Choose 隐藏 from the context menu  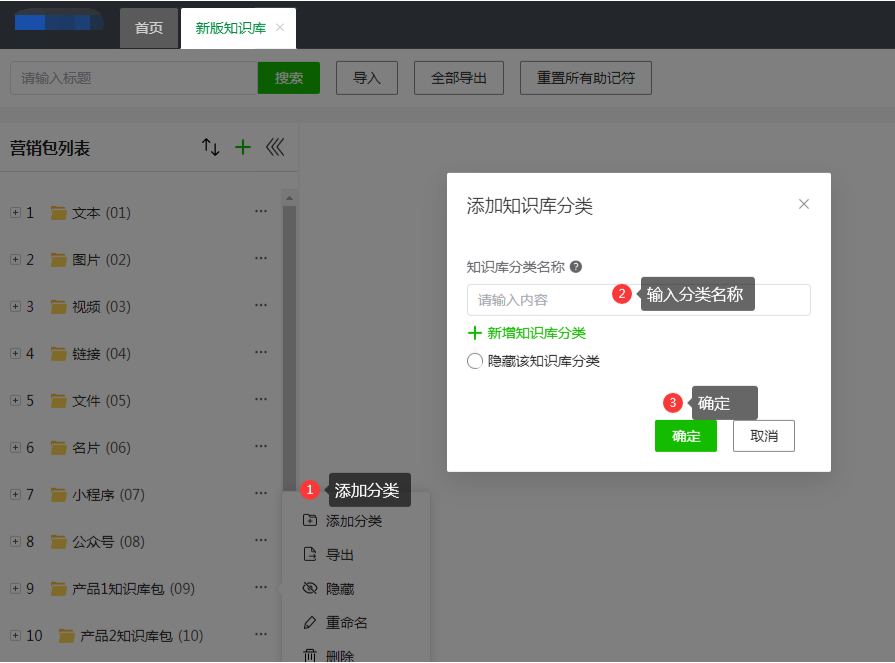pyautogui.click(x=339, y=589)
